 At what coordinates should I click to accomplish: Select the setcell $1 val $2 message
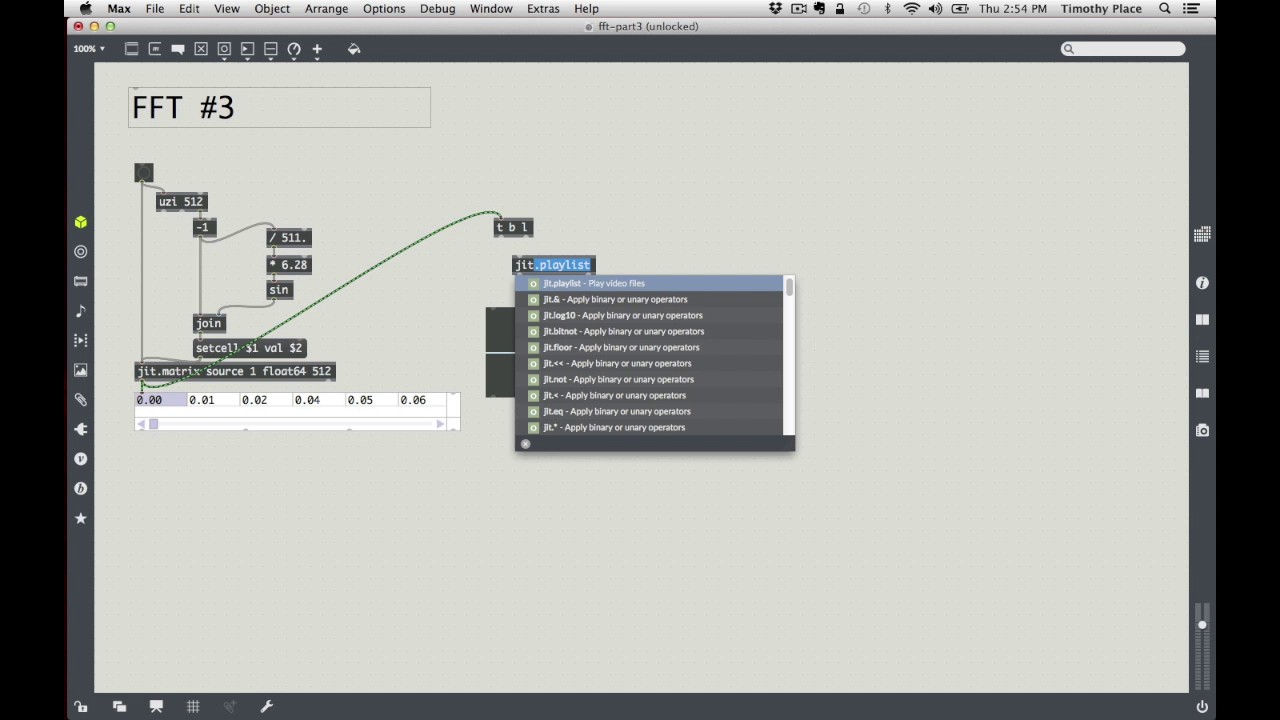point(249,348)
